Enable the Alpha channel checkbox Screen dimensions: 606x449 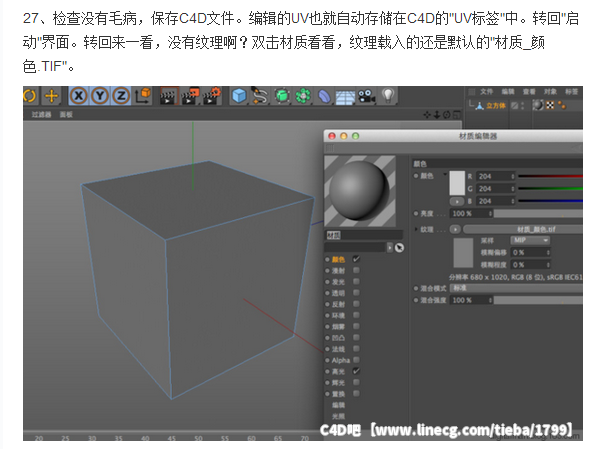(x=356, y=360)
